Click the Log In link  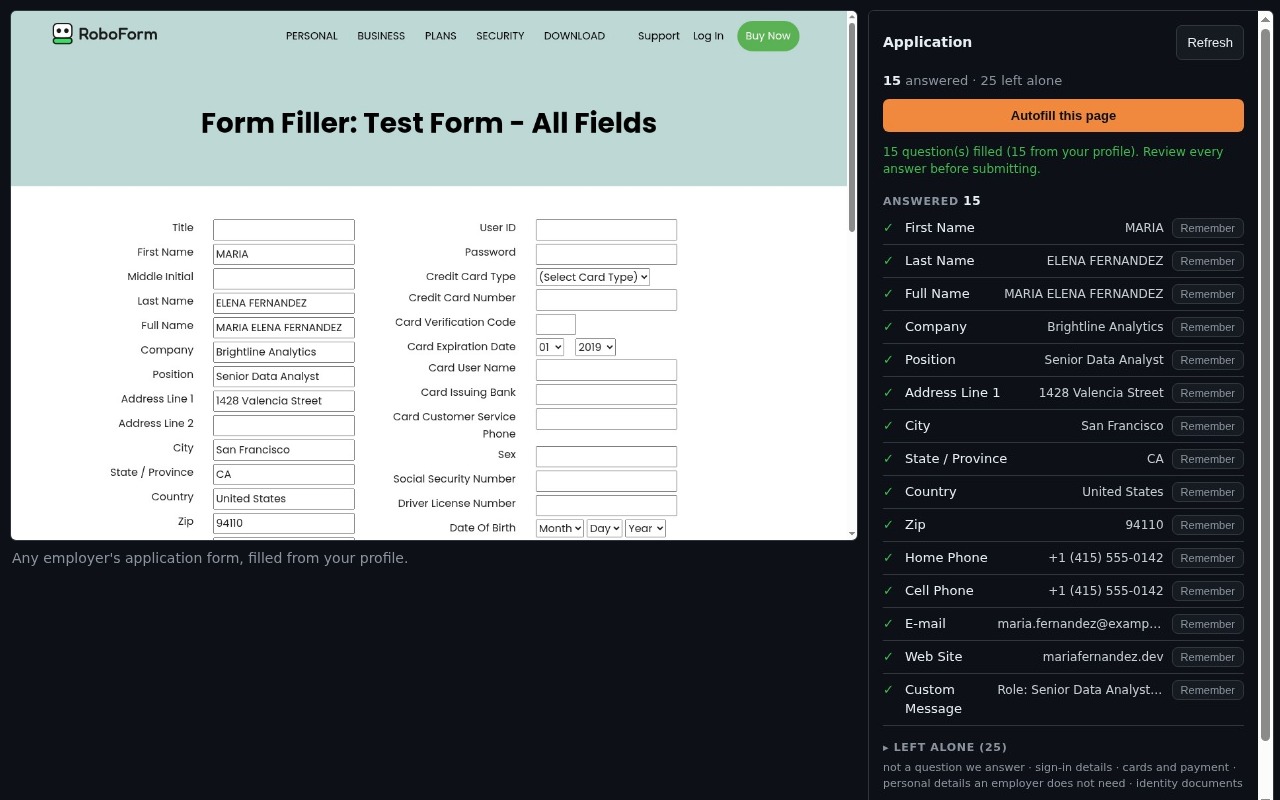coord(708,36)
